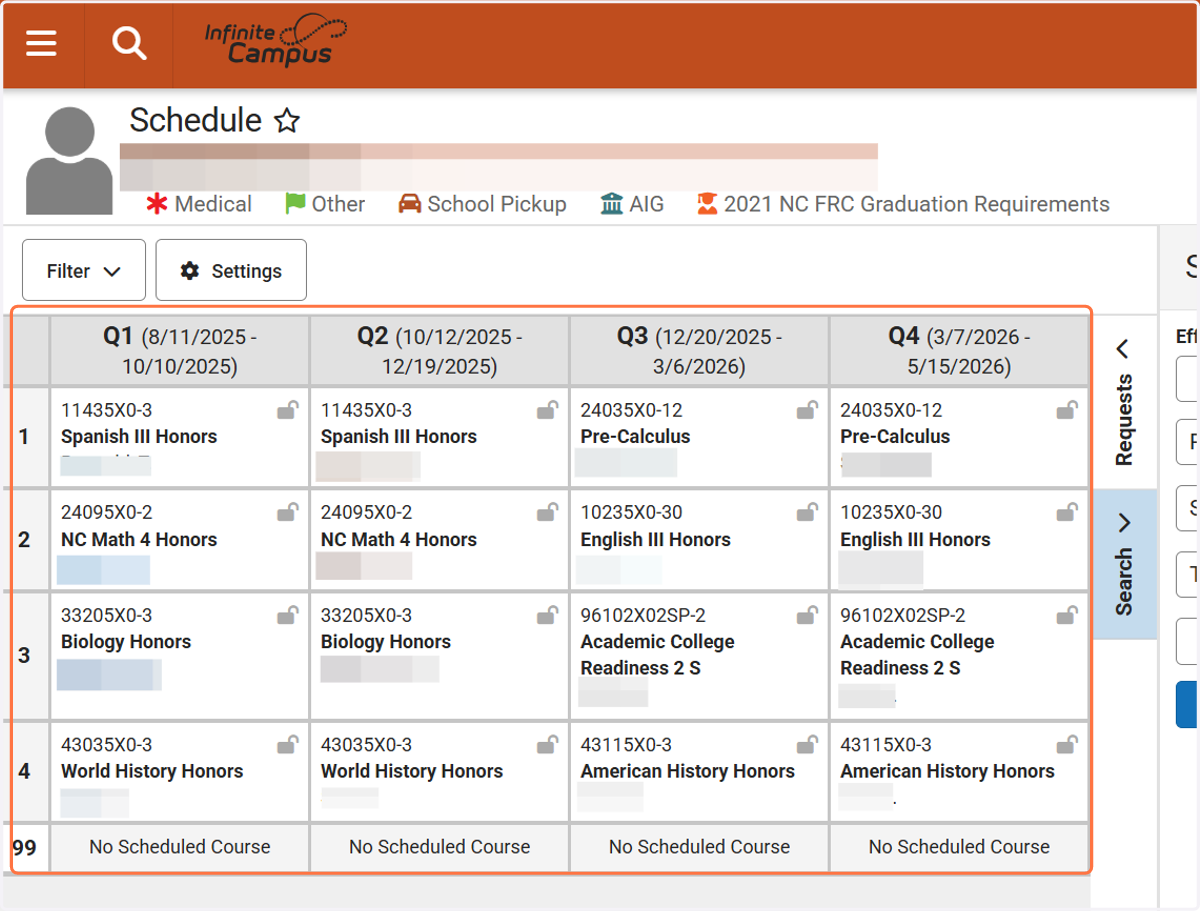This screenshot has width=1200, height=911.
Task: Click the Infinite Campus logo
Action: 275,43
